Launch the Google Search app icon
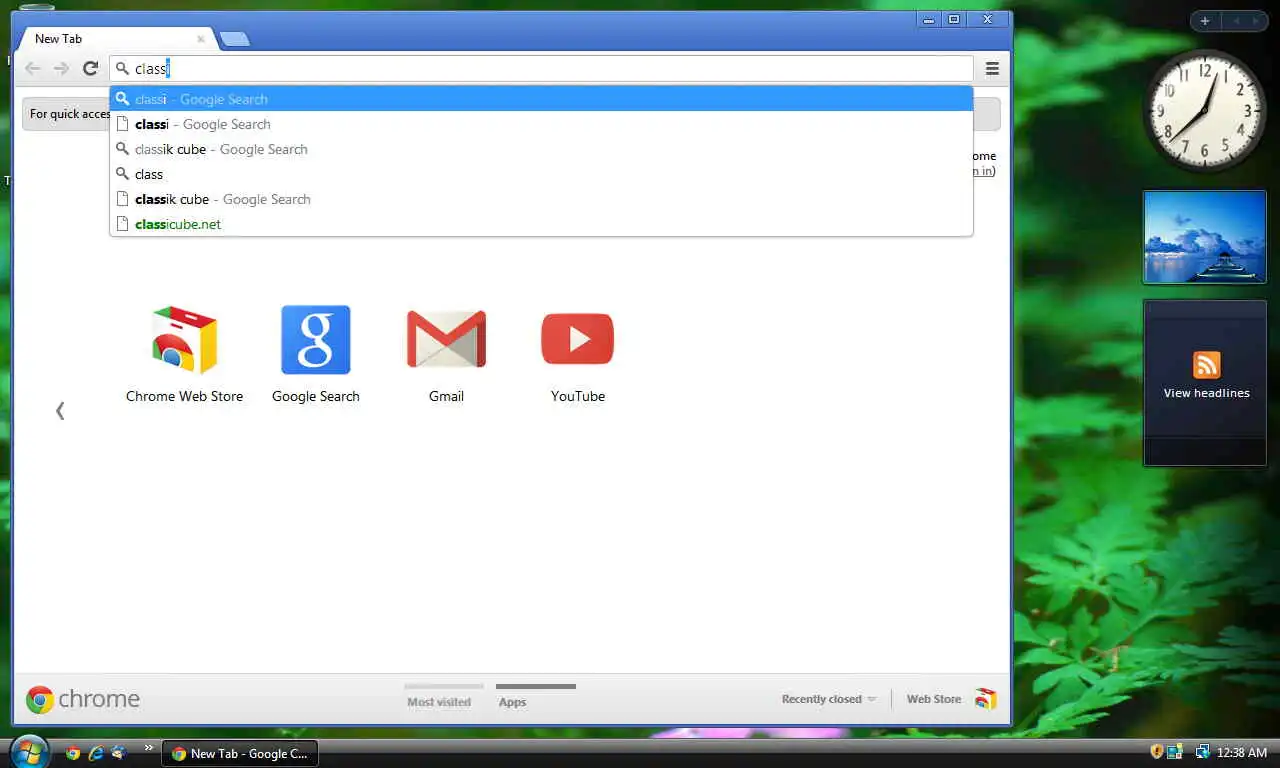The height and width of the screenshot is (768, 1280). tap(316, 340)
